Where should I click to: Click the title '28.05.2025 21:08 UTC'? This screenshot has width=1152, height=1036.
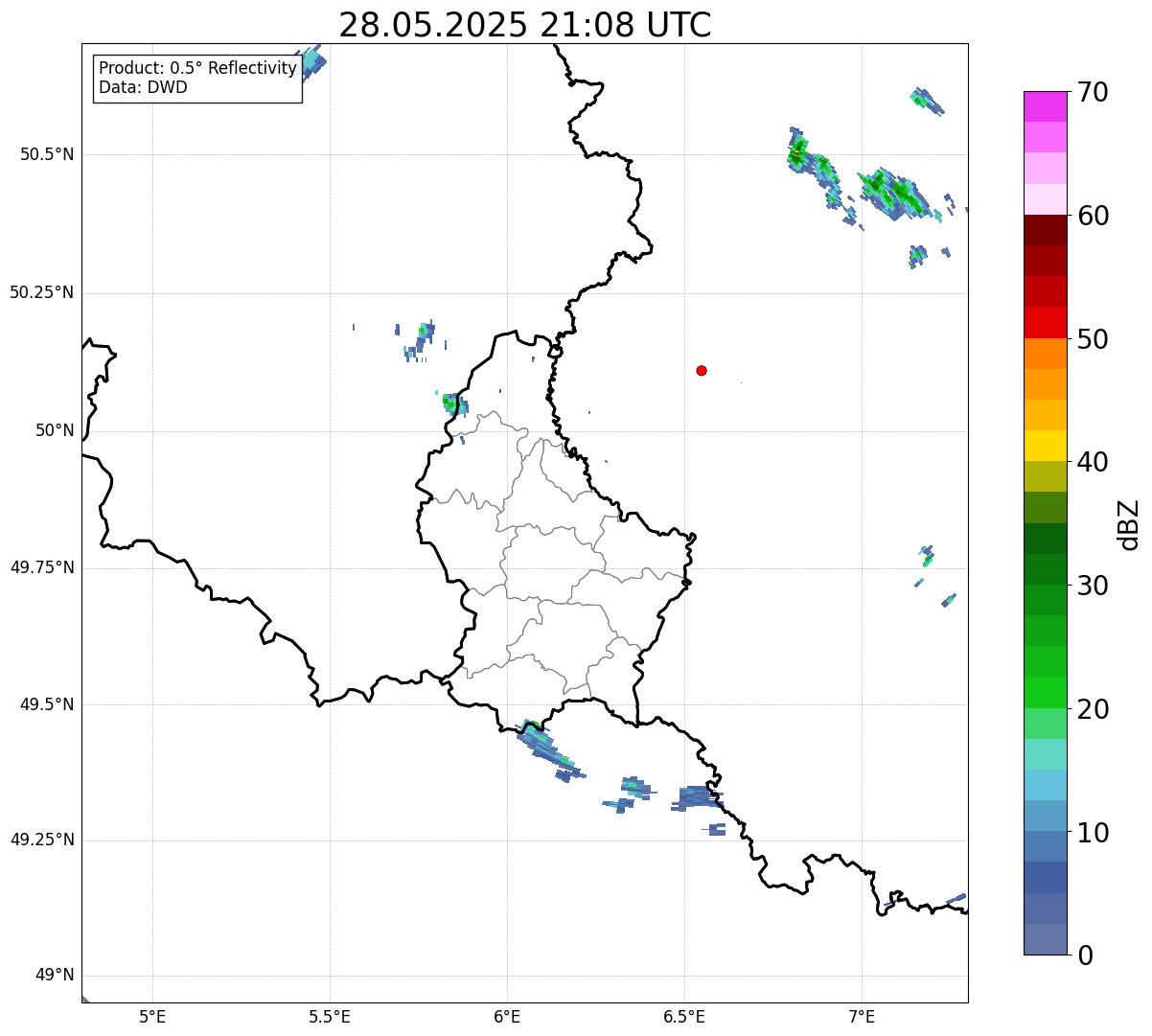(525, 25)
